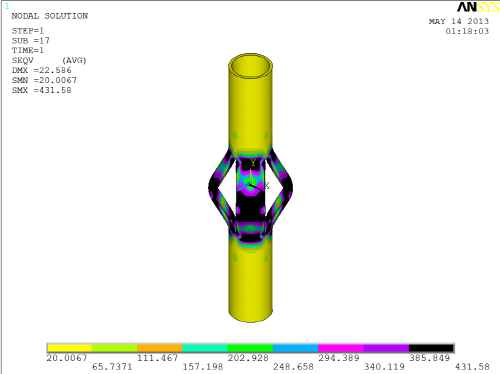Click the window number 1 label
This screenshot has width=500, height=374.
7,6
